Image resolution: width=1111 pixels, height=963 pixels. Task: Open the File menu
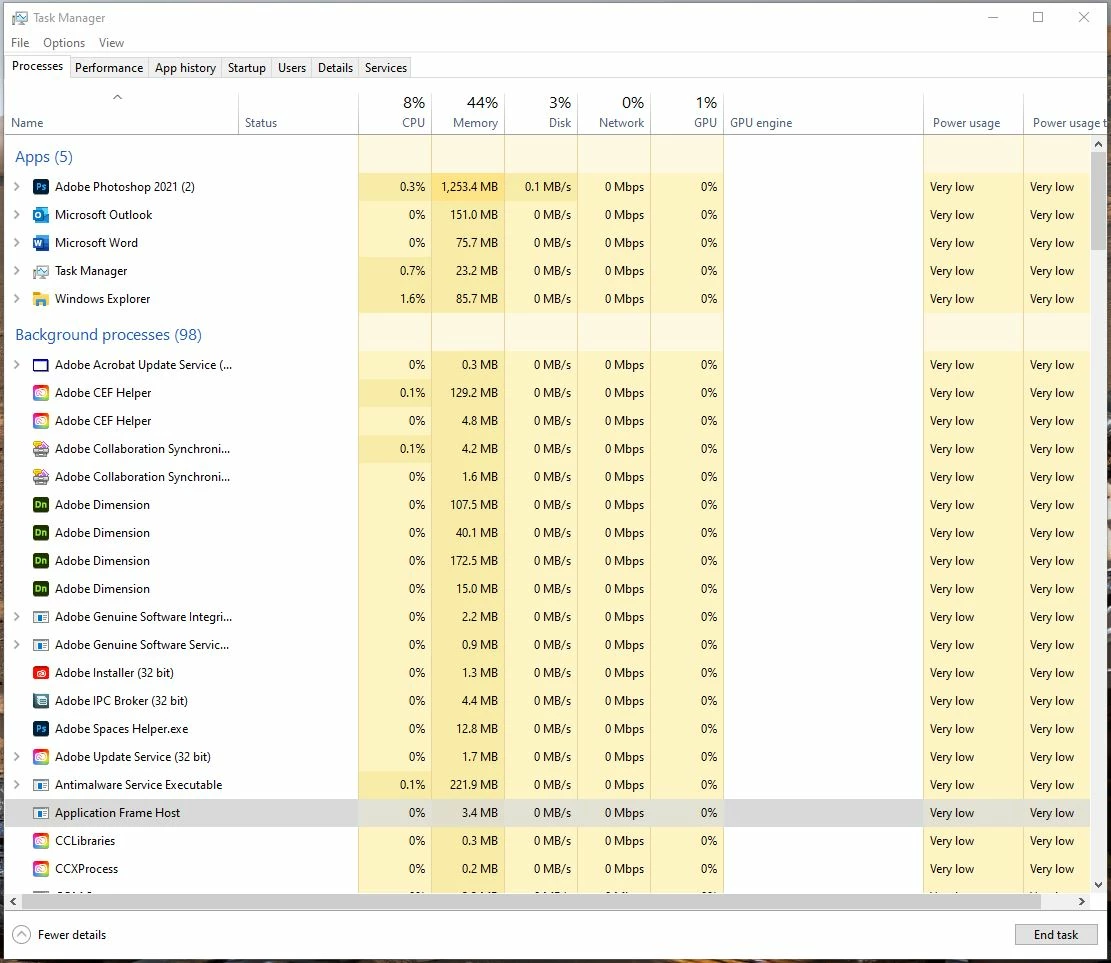point(20,43)
